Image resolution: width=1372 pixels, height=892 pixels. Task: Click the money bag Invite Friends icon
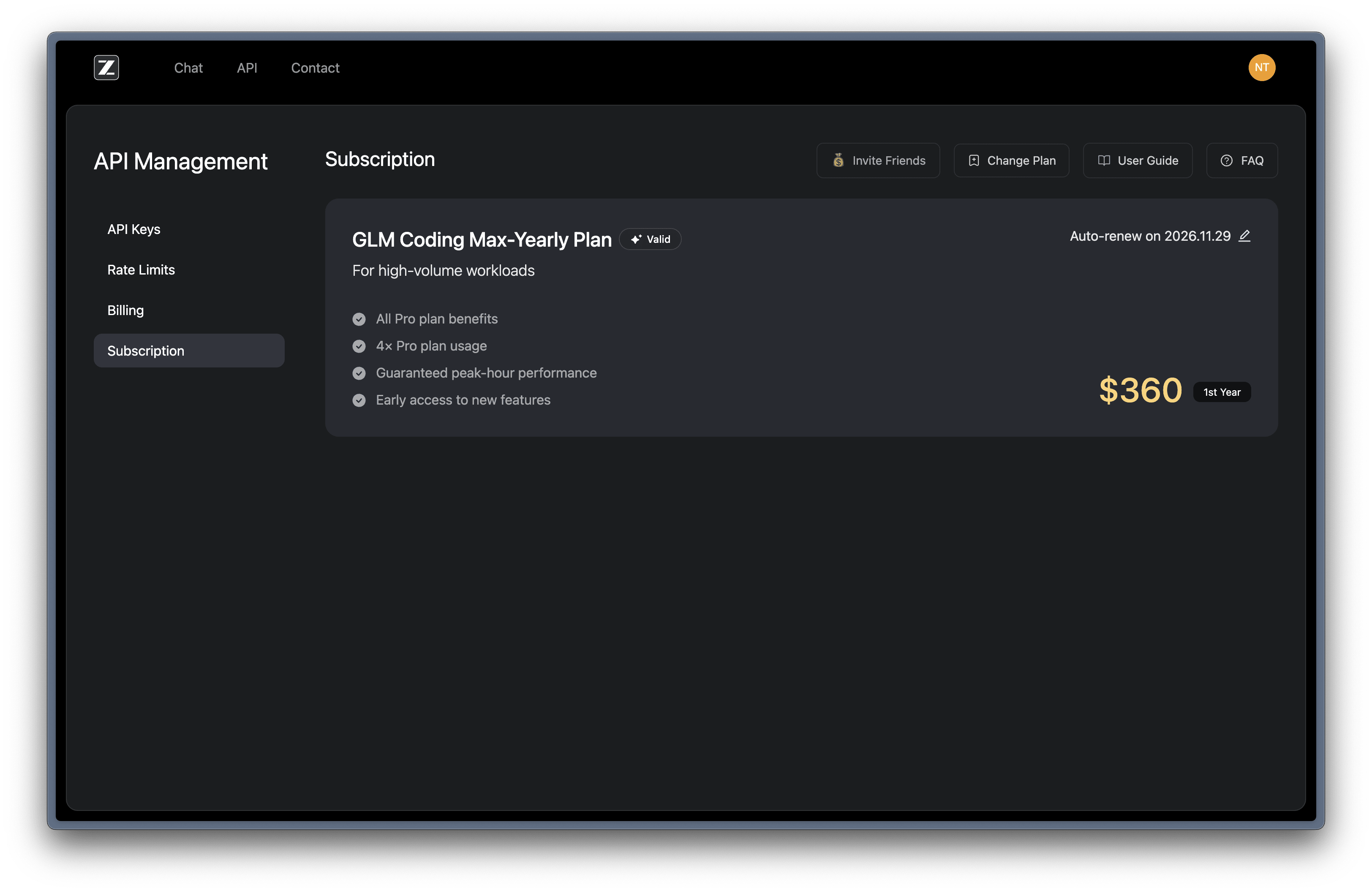click(838, 161)
